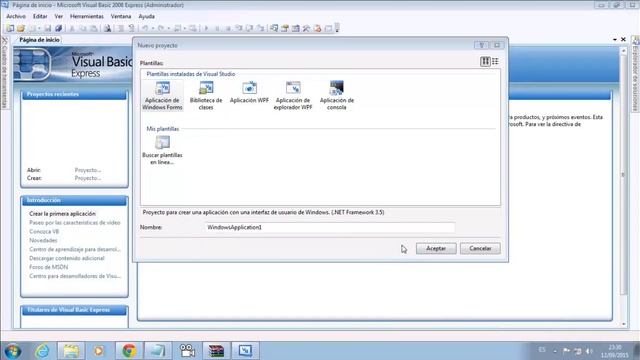The image size is (640, 360).
Task: Open the Herramientas menu
Action: pyautogui.click(x=87, y=16)
